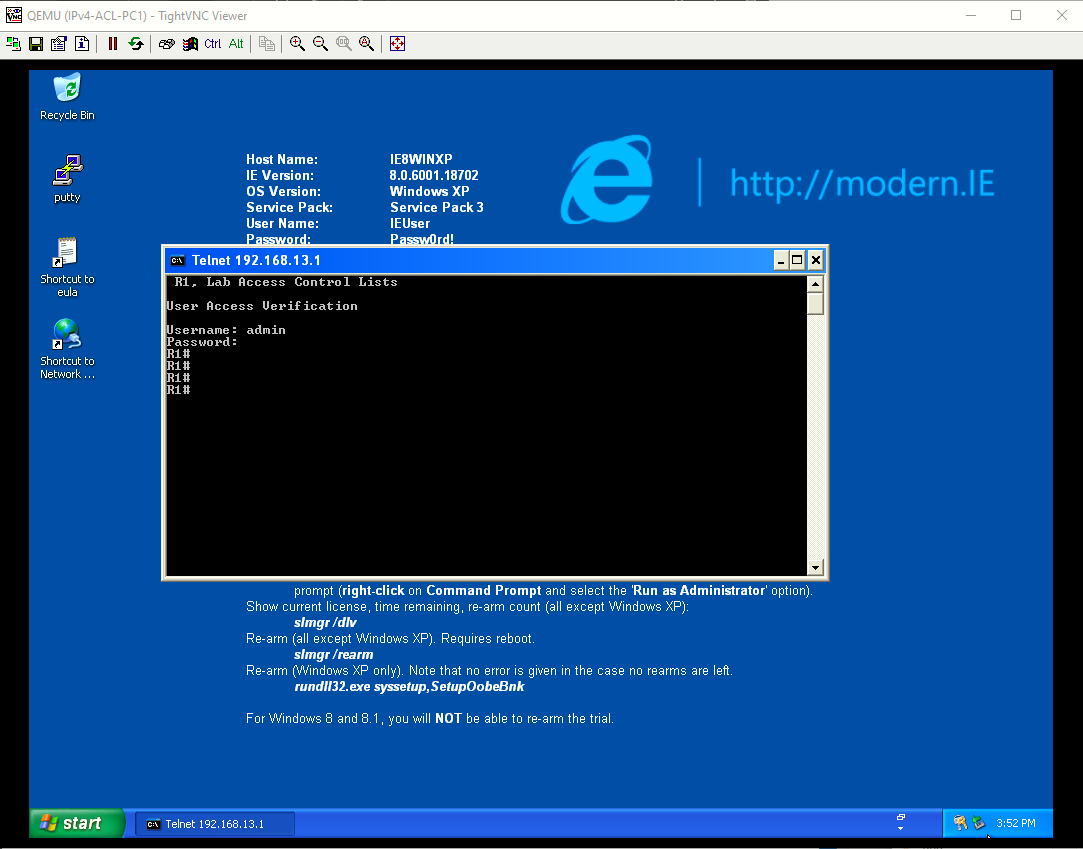Select the putty desktop icon
The height and width of the screenshot is (849, 1083).
point(67,179)
